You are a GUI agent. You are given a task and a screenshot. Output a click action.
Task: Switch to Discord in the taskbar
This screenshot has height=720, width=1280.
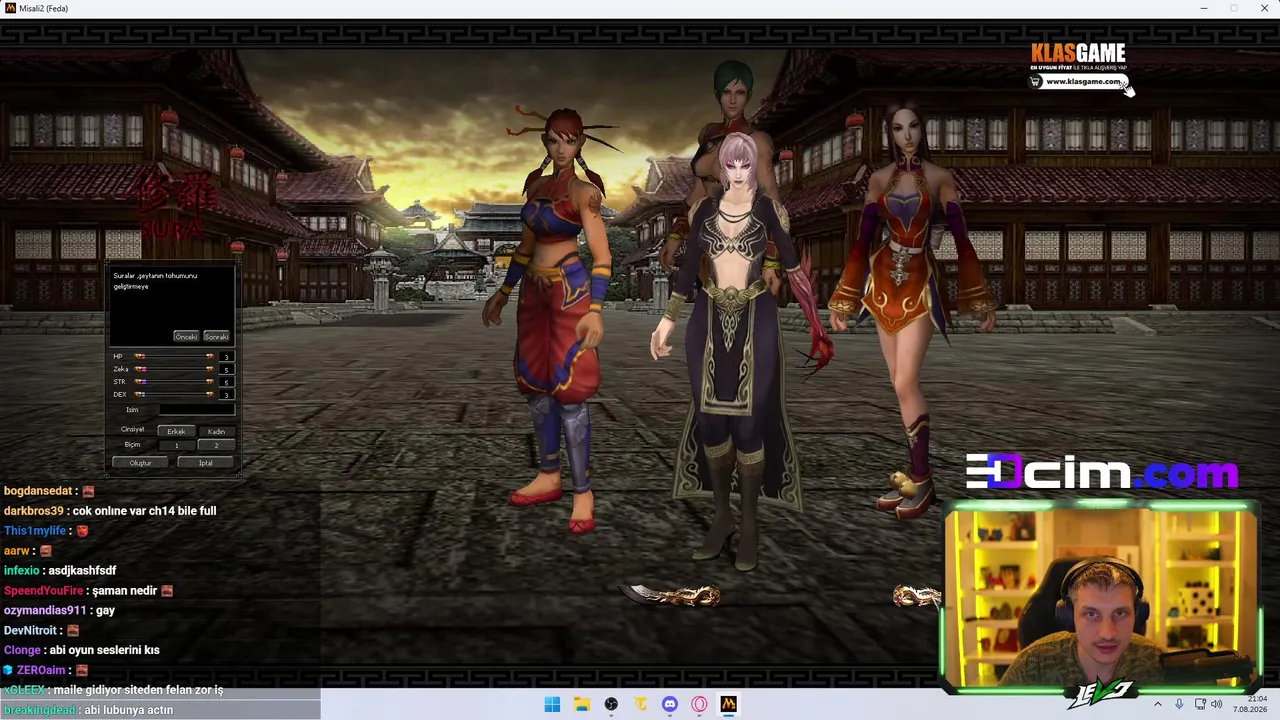[670, 704]
